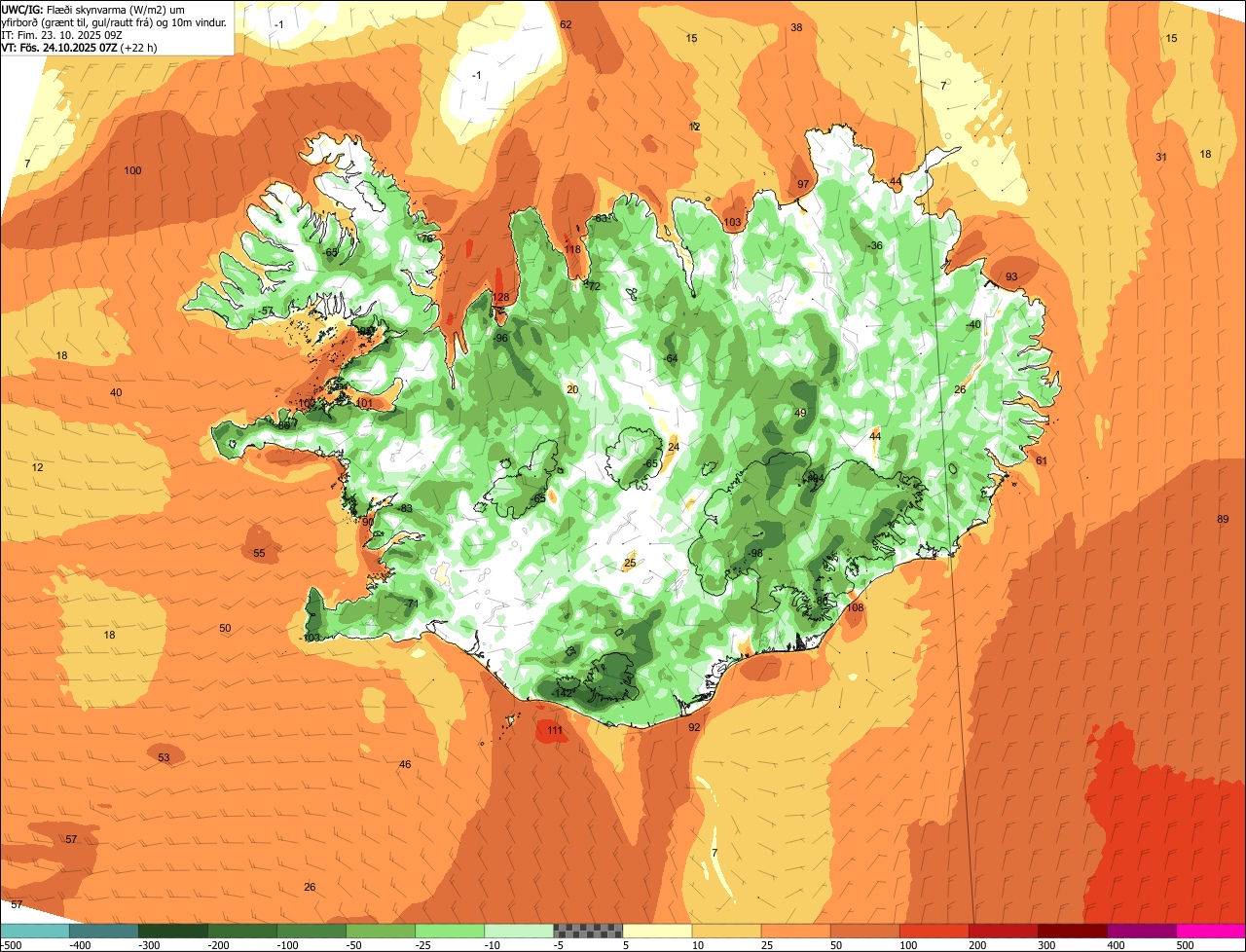Click the legend swatch between -100 and -50
Viewport: 1246px width, 952px height.
click(311, 930)
